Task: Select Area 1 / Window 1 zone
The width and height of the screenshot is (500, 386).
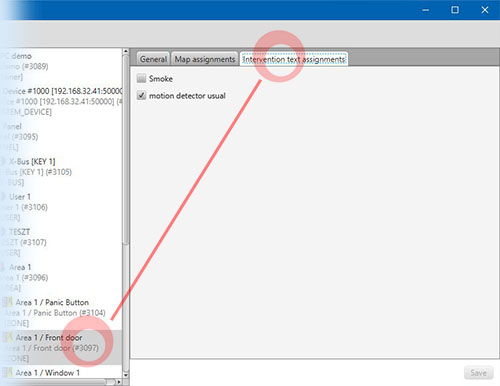Action: pos(61,372)
